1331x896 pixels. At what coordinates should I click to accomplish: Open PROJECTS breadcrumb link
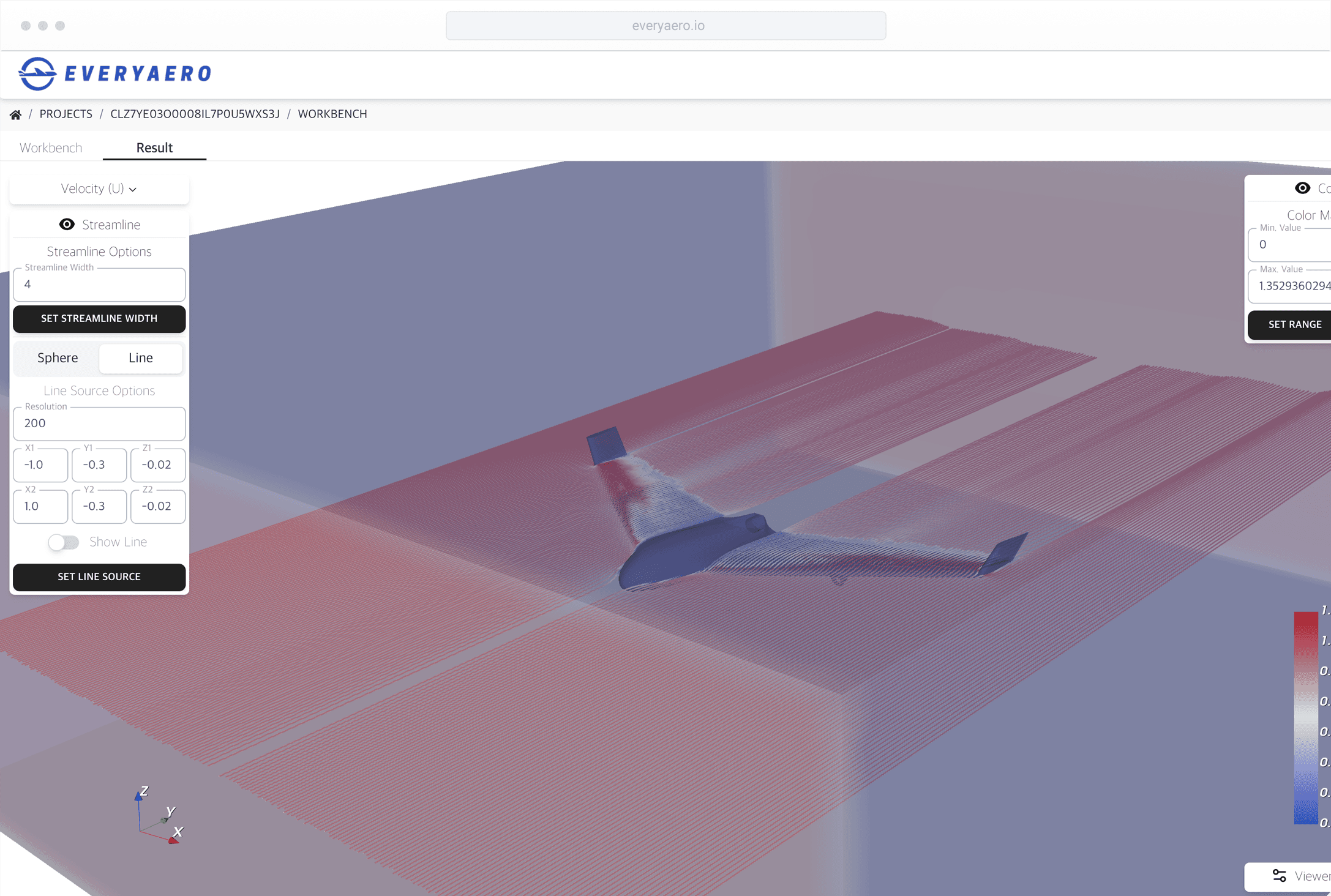66,114
